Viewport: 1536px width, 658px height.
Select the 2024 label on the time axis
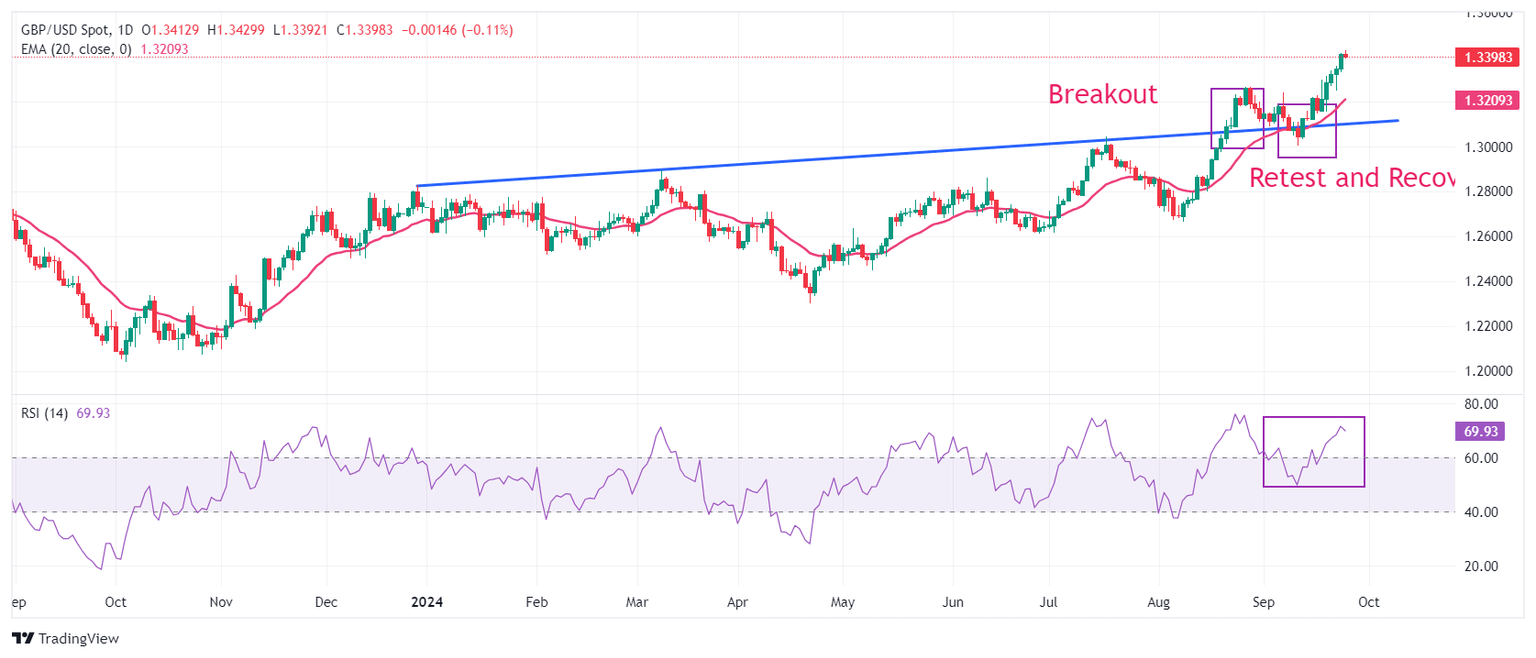427,602
